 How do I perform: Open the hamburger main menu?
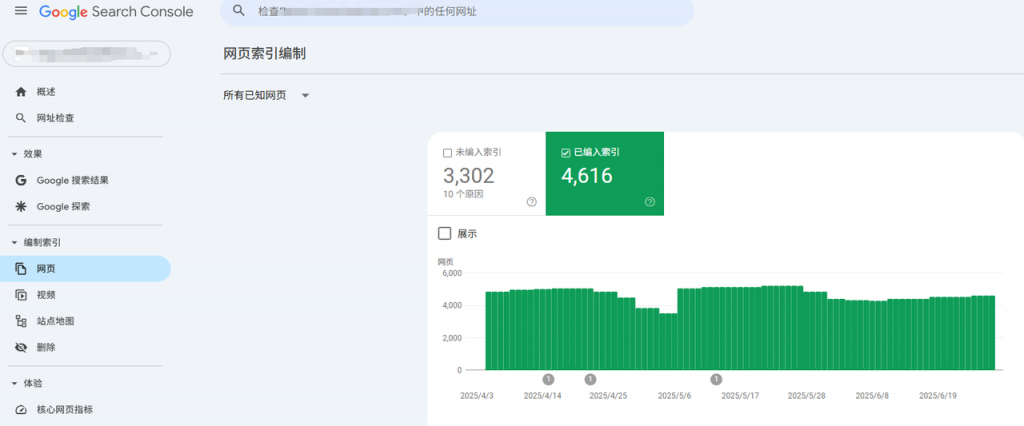[20, 12]
